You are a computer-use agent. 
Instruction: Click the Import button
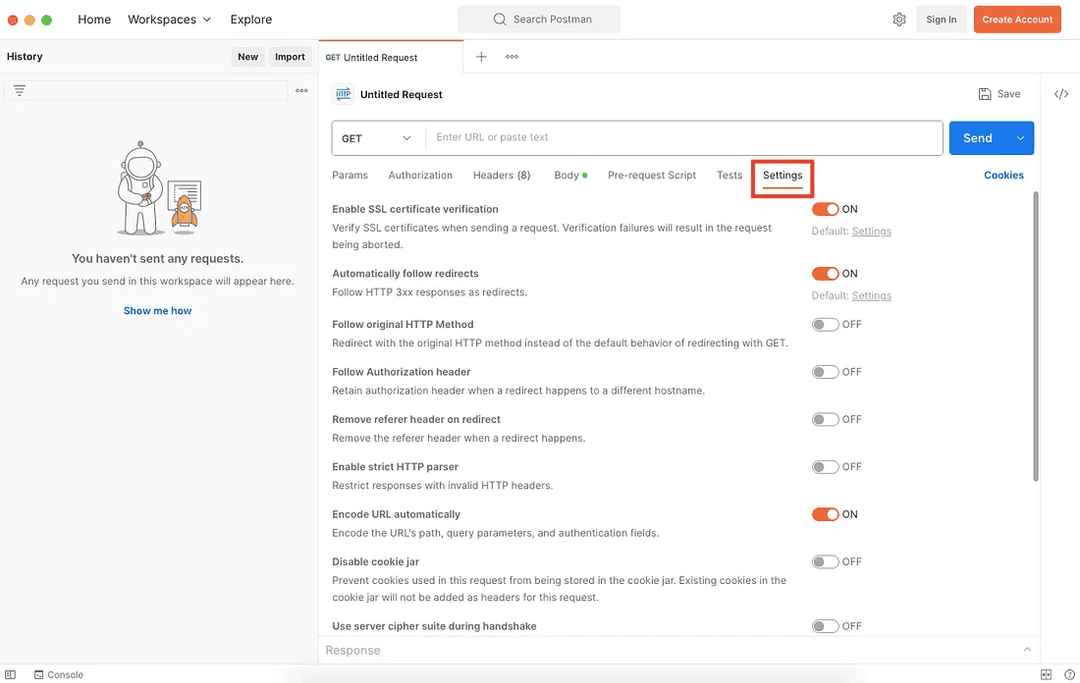(290, 57)
